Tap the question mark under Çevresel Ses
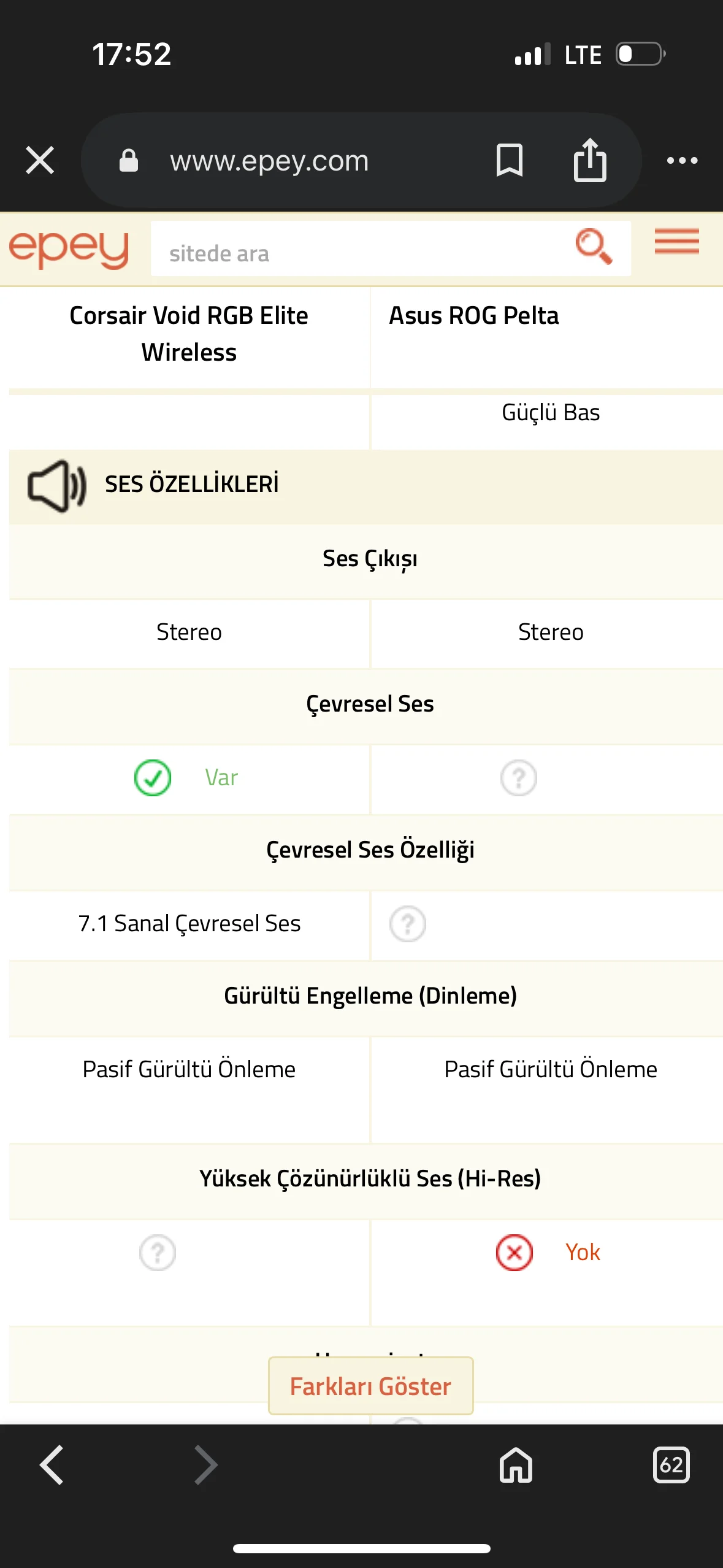The width and height of the screenshot is (723, 1568). 519,778
